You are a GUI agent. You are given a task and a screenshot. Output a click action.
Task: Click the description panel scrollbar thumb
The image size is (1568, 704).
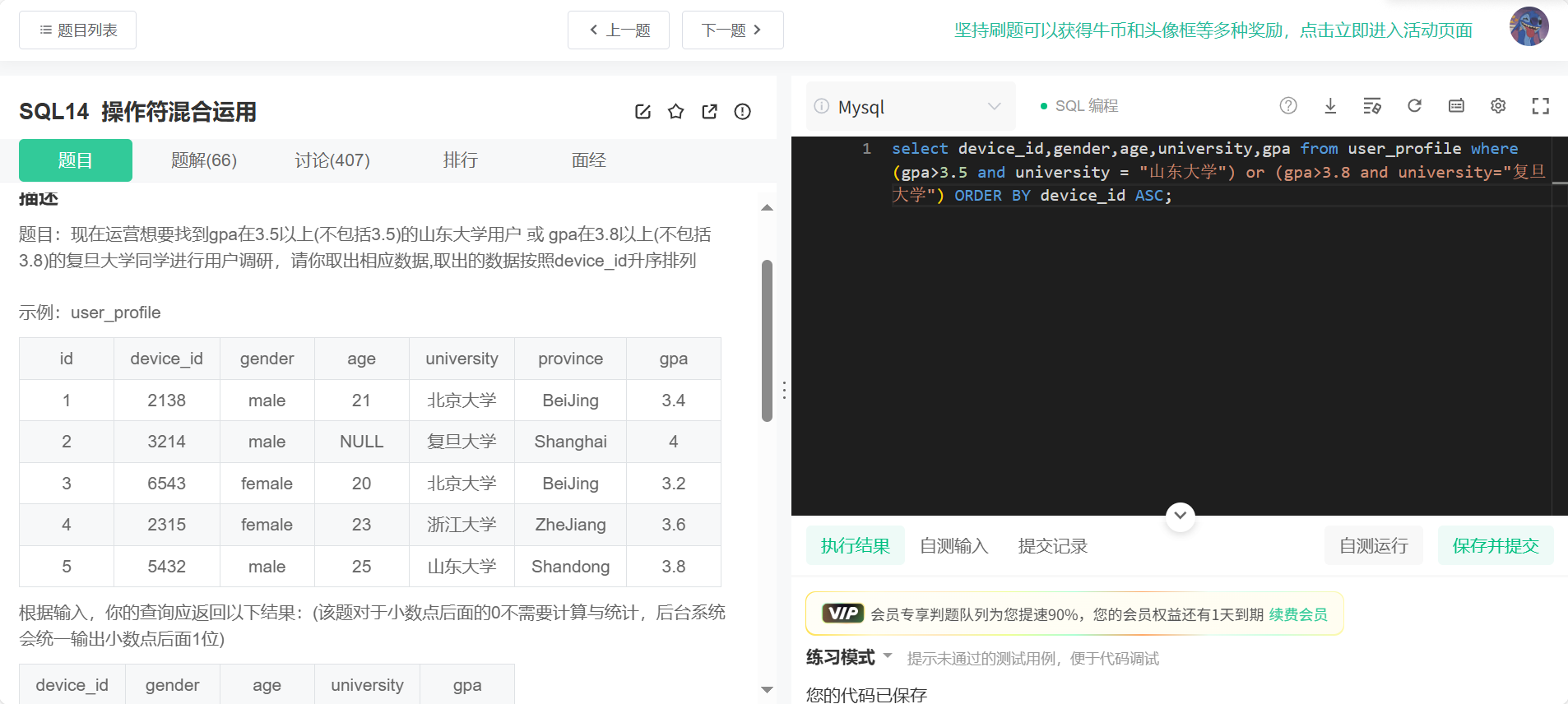pos(767,340)
